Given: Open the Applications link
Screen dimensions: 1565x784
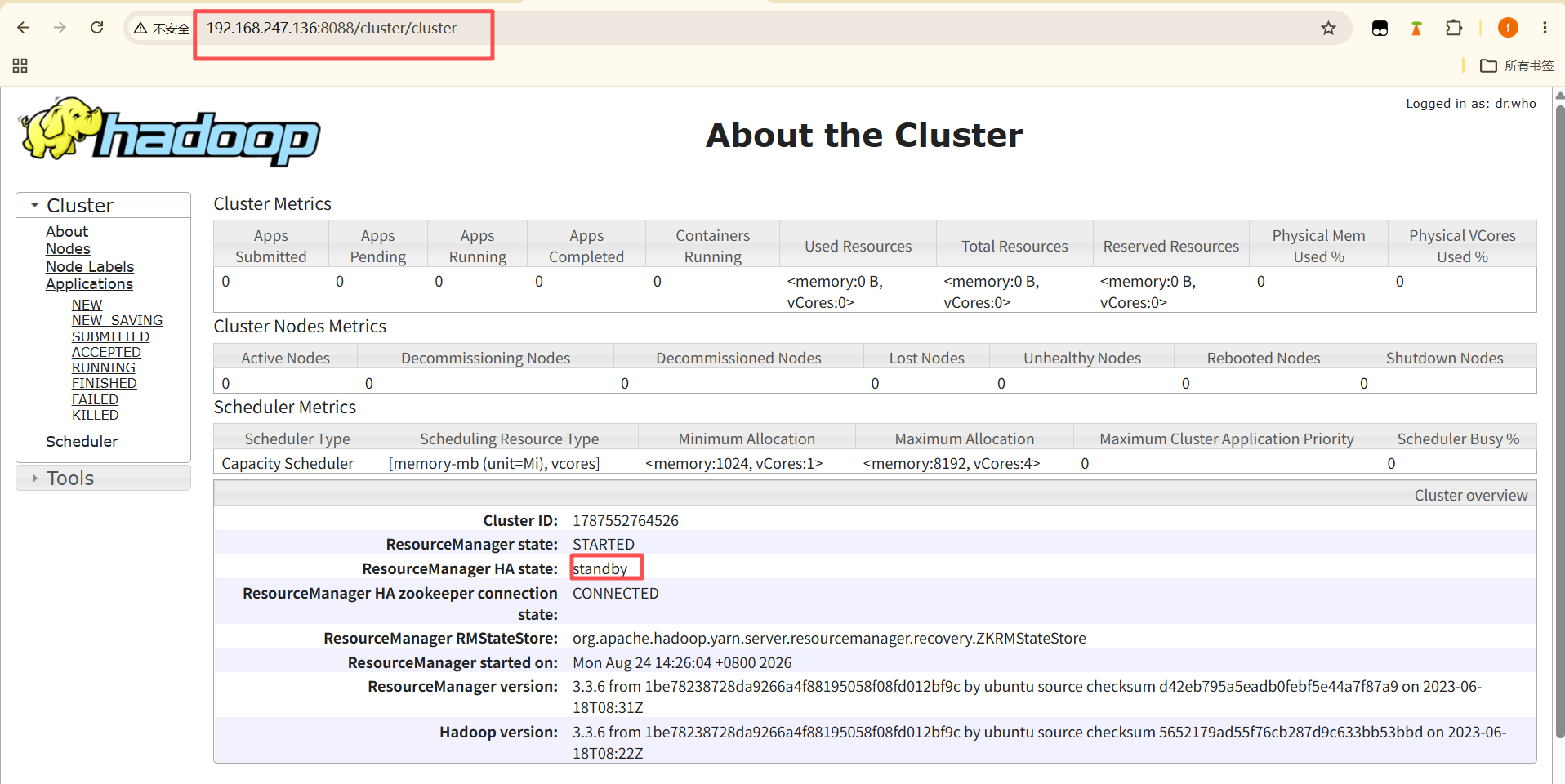Looking at the screenshot, I should [x=89, y=284].
